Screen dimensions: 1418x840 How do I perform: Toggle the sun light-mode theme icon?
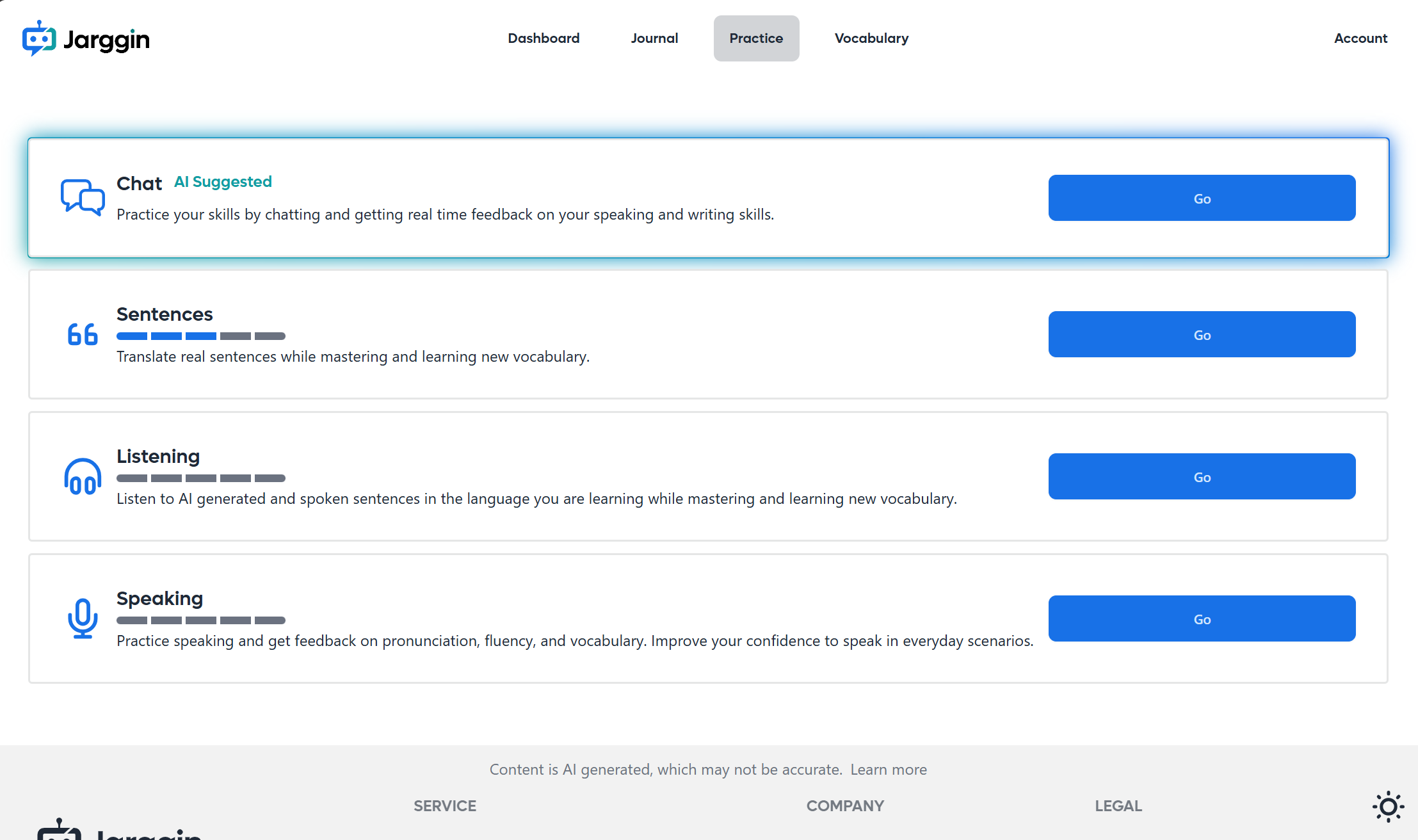pyautogui.click(x=1388, y=806)
